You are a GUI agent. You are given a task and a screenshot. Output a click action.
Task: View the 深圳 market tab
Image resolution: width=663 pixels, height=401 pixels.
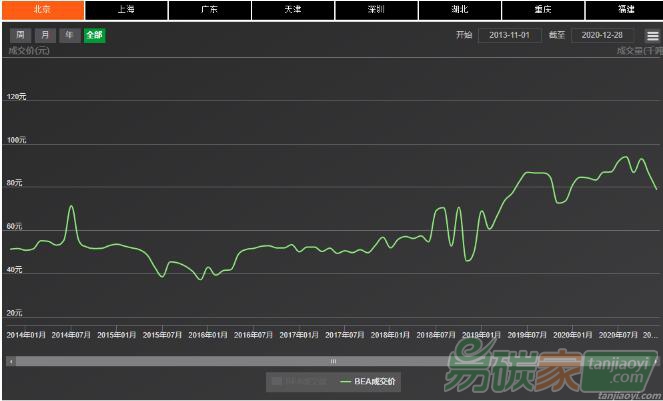coord(376,9)
